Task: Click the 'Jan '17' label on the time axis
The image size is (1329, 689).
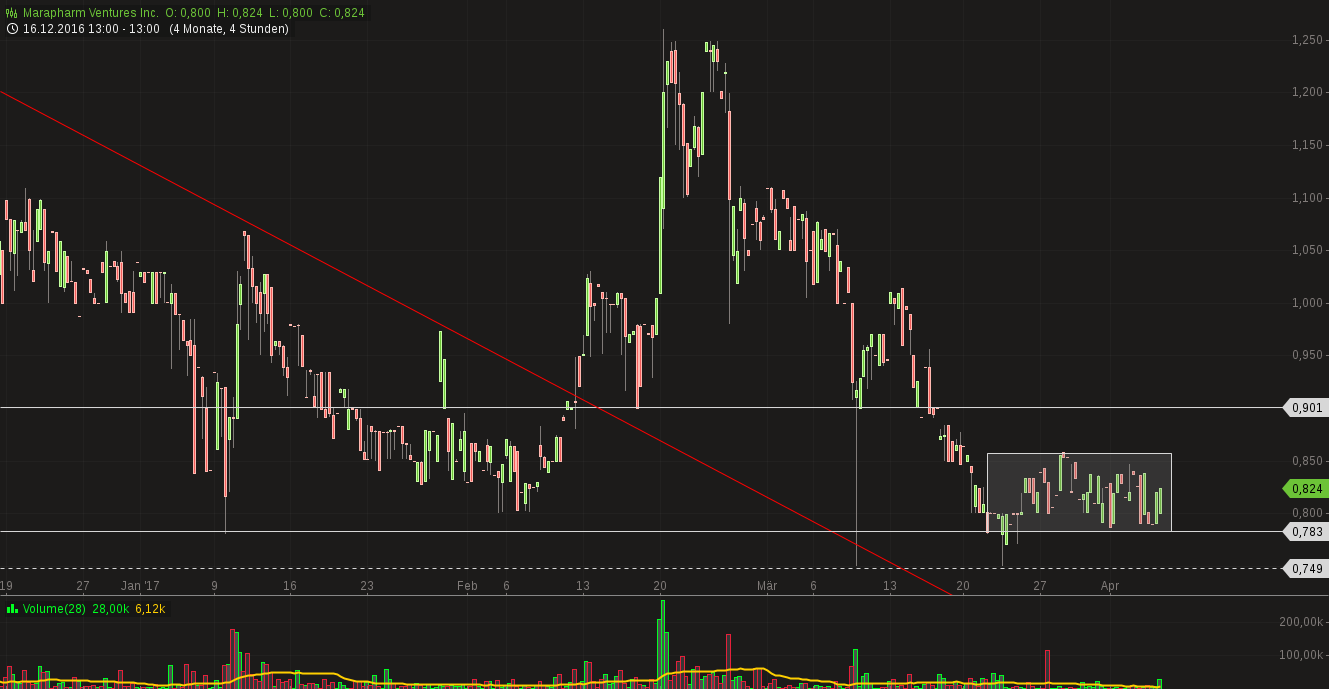Action: 142,586
